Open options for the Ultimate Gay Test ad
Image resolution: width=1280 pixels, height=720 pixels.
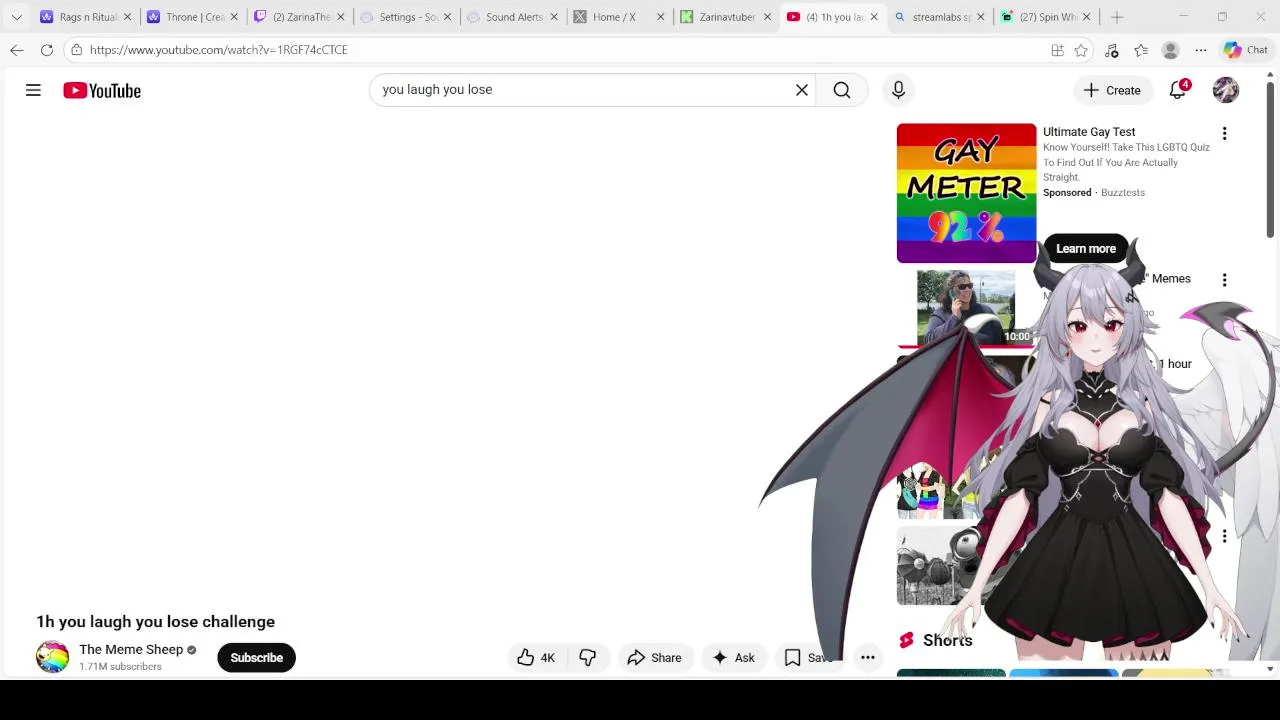[1224, 133]
